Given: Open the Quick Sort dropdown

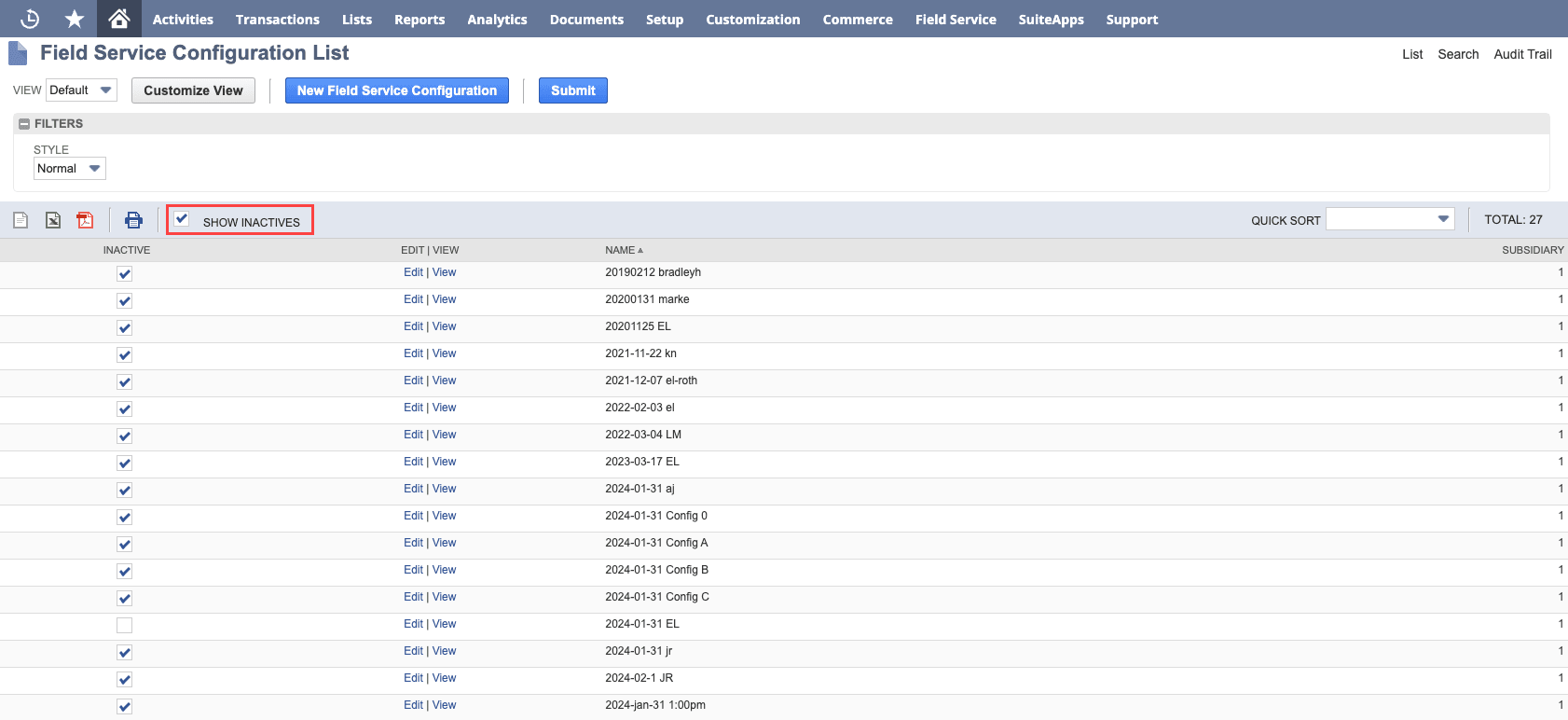Looking at the screenshot, I should [x=1390, y=219].
